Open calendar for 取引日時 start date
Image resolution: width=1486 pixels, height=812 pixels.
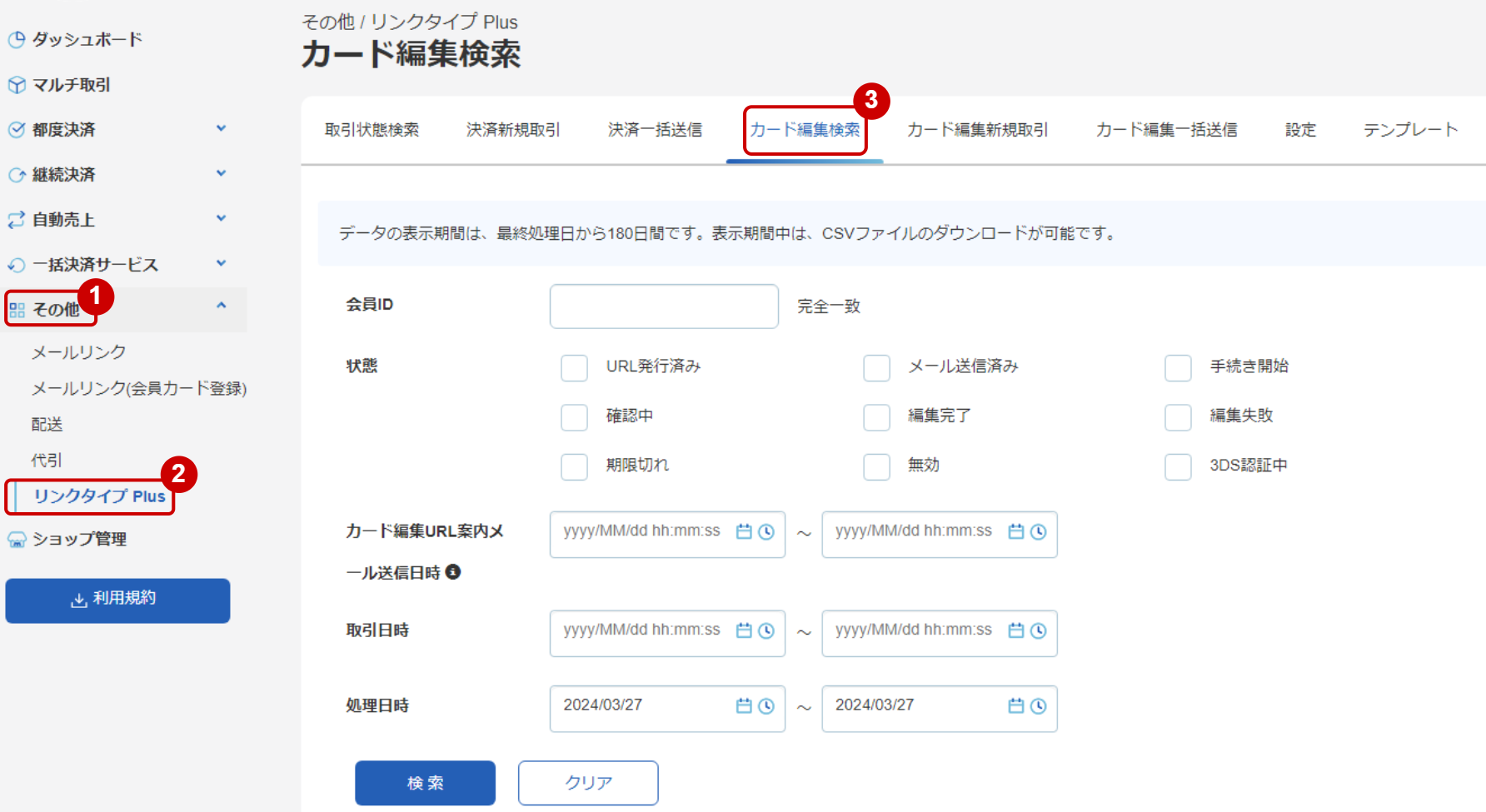click(744, 630)
